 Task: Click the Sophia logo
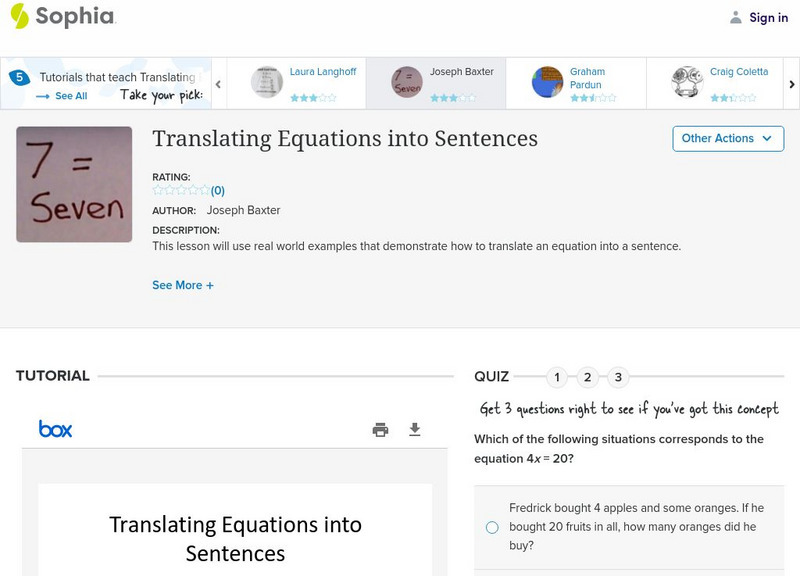tap(62, 16)
